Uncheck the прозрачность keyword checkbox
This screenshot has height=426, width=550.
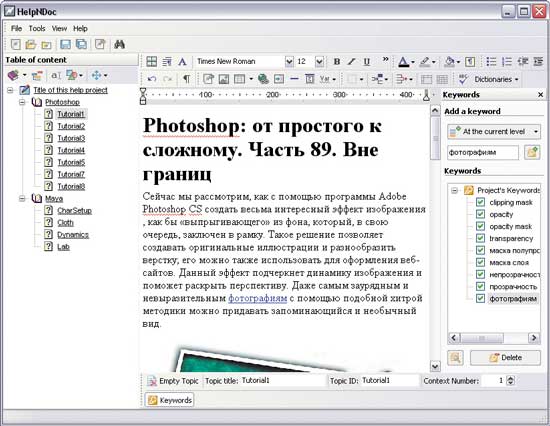480,286
